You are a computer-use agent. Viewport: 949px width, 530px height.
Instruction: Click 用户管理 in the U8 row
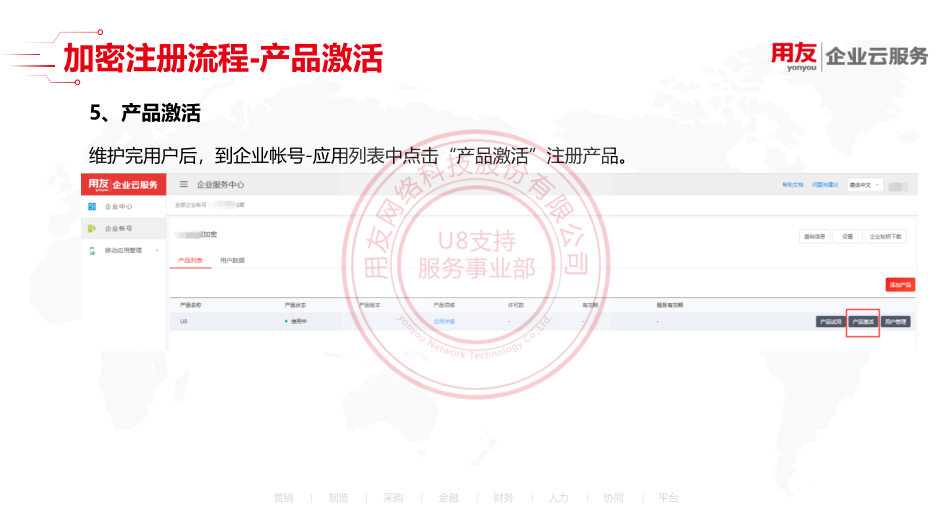[x=896, y=322]
